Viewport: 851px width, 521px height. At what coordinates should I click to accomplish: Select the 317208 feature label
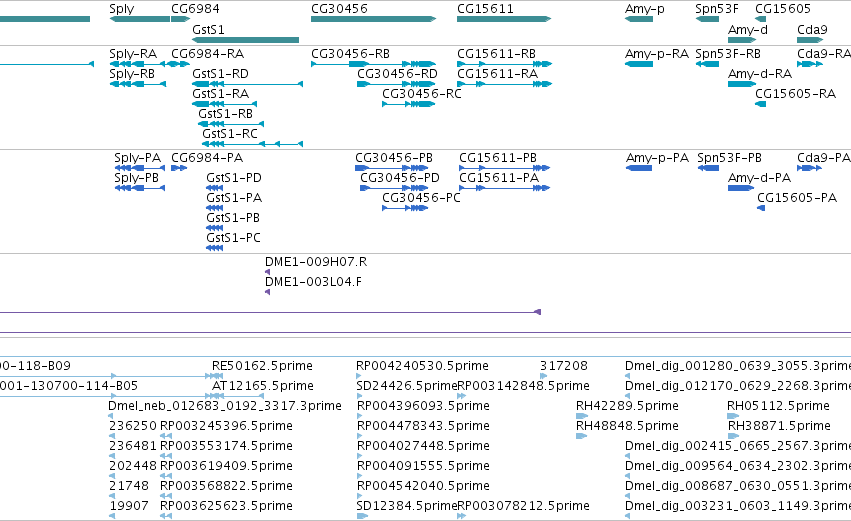564,366
